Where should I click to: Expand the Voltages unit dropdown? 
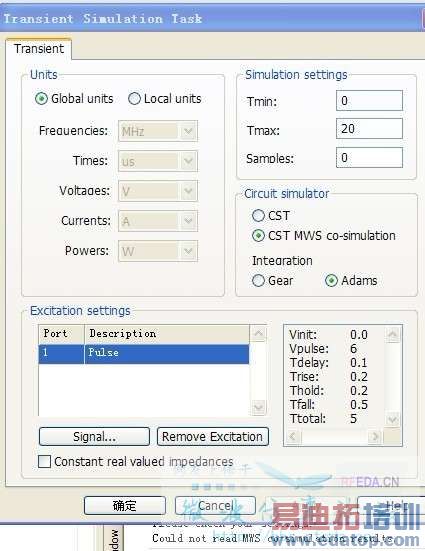click(158, 191)
